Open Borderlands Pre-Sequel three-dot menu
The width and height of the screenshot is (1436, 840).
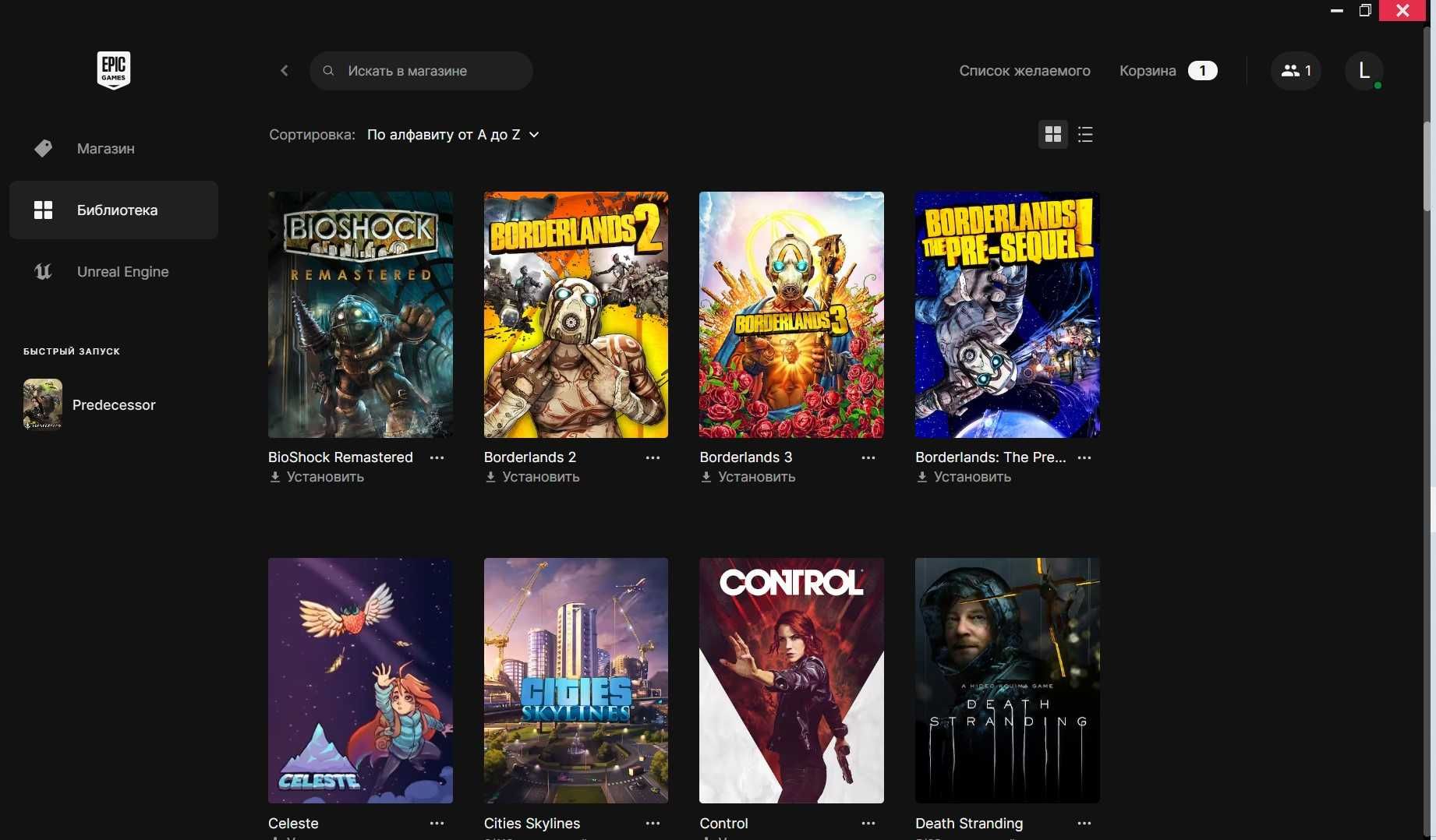[x=1084, y=457]
